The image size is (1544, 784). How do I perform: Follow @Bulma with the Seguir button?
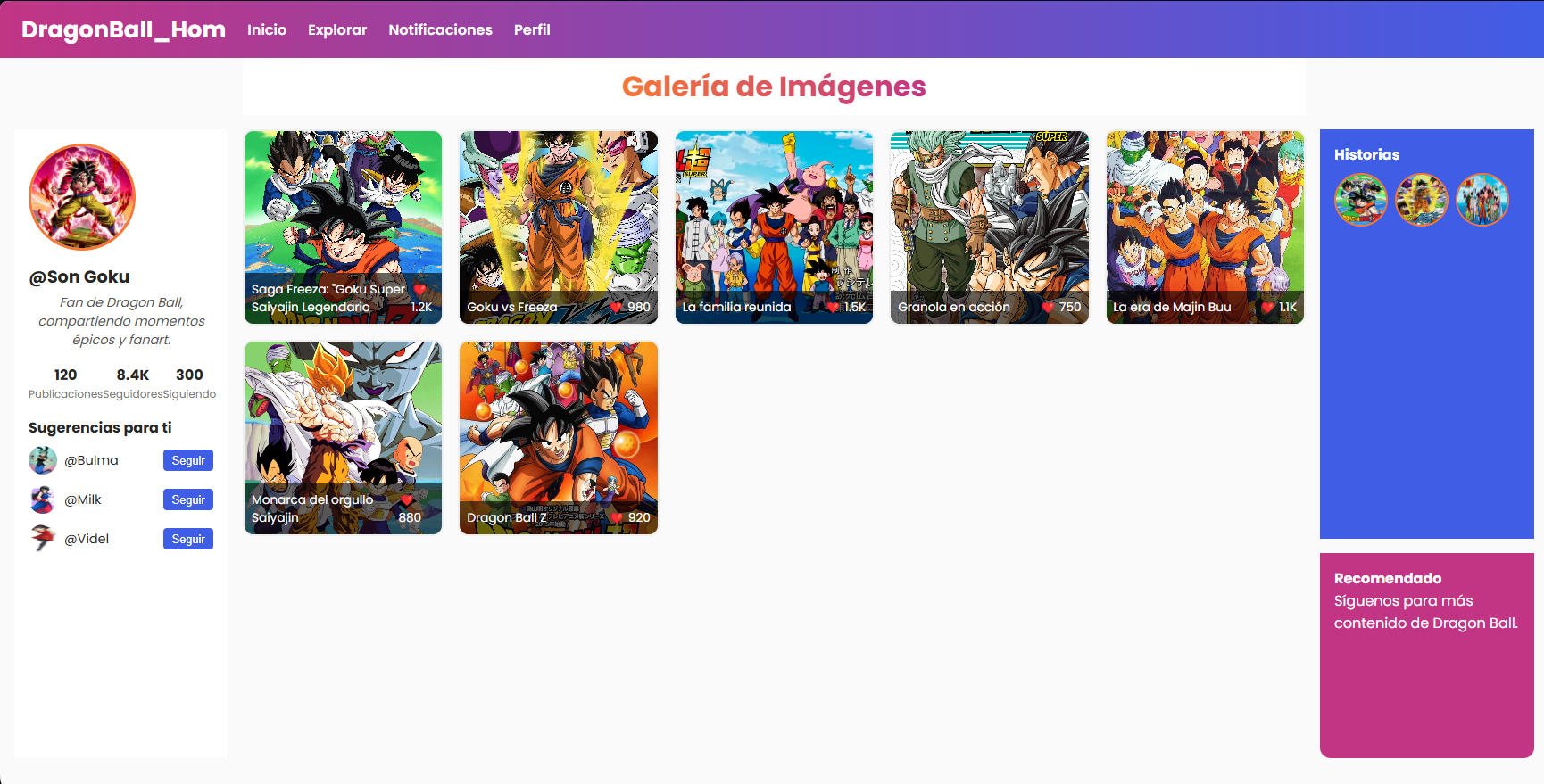click(188, 460)
